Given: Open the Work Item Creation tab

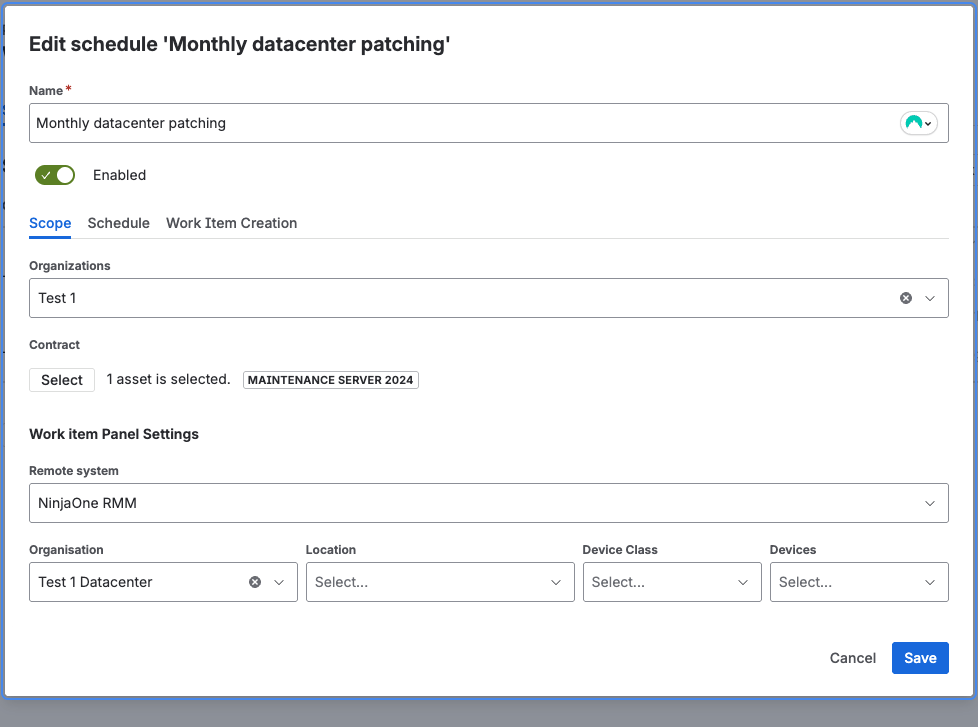Looking at the screenshot, I should [231, 223].
